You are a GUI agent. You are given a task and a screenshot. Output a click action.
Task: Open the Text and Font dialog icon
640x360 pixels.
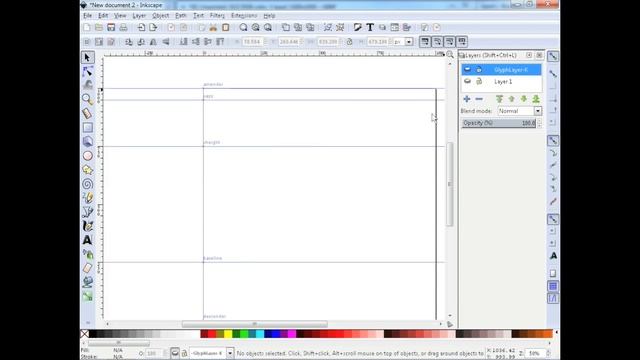370,27
